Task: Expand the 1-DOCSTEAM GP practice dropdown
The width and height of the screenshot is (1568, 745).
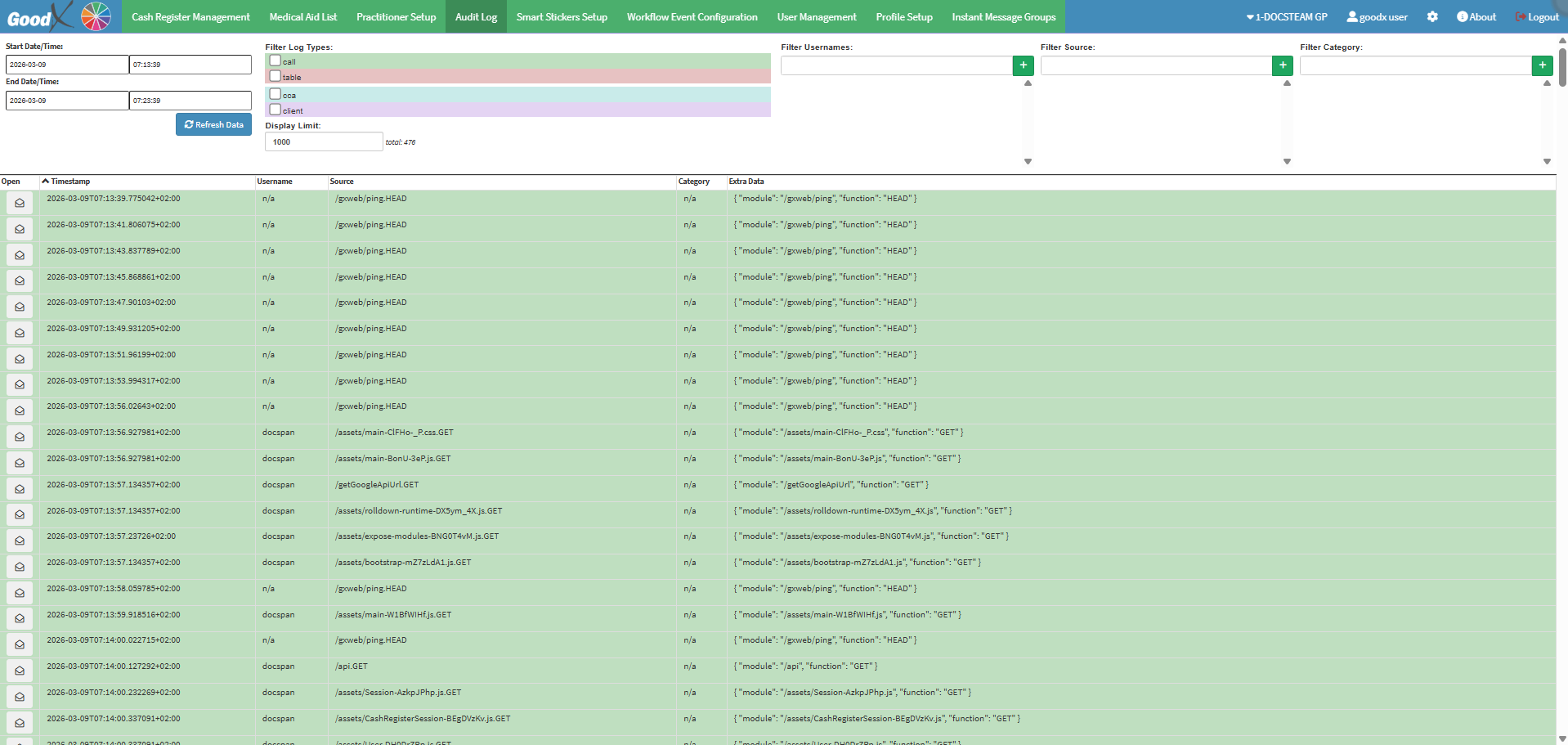Action: [1286, 16]
